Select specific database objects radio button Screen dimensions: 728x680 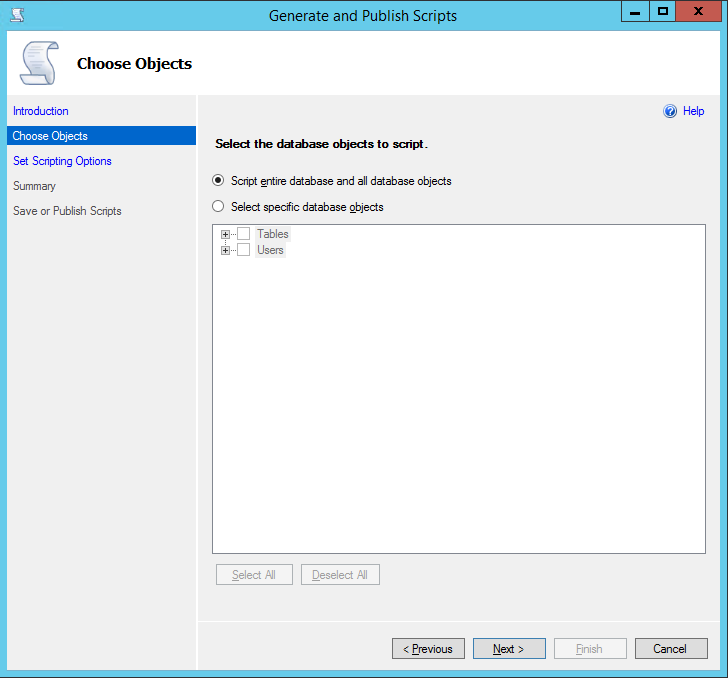pos(218,207)
